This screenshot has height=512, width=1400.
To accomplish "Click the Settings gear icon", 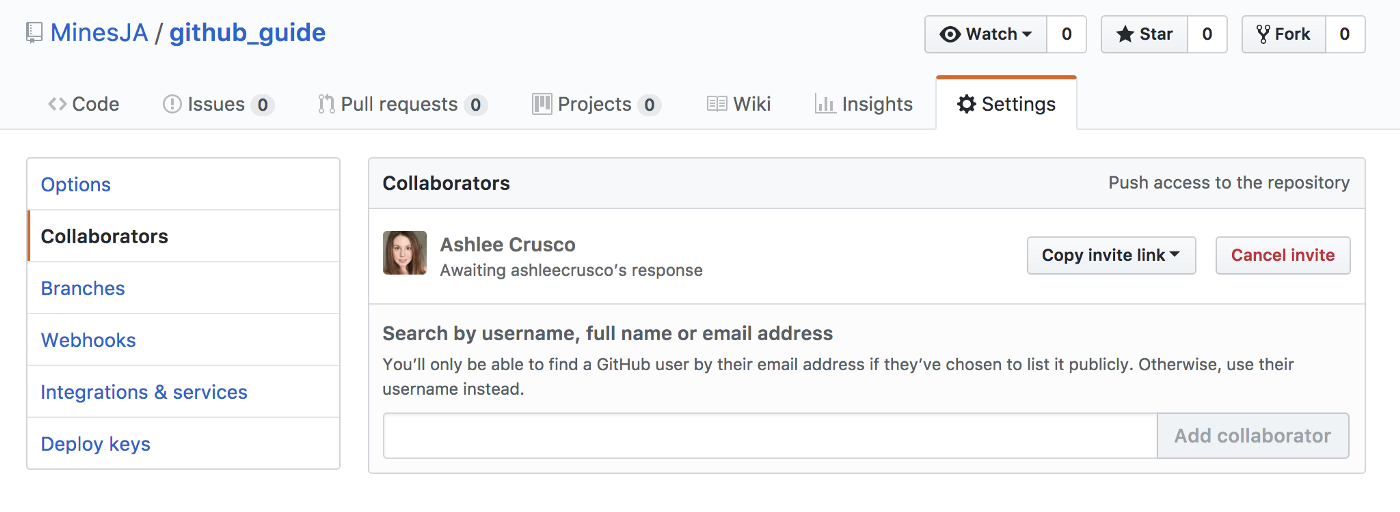I will point(966,104).
